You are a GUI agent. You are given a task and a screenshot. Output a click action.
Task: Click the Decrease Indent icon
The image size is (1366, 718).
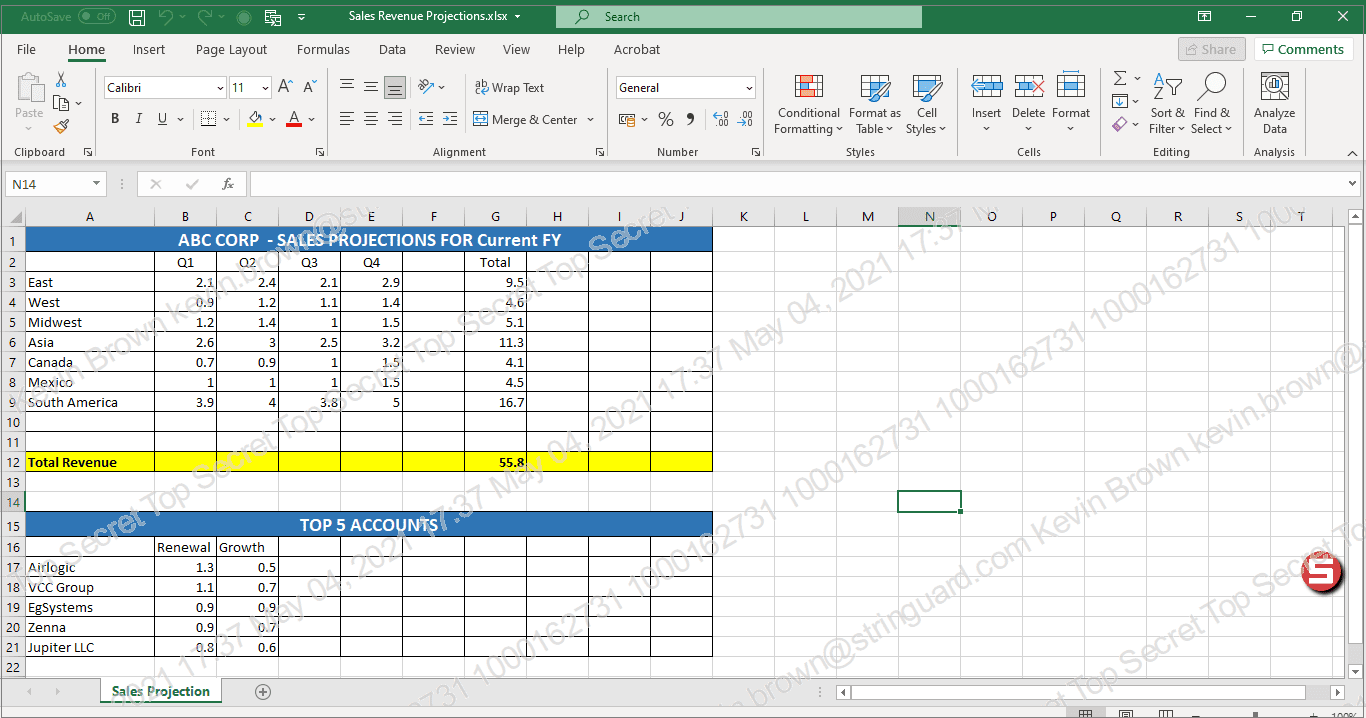click(x=426, y=119)
